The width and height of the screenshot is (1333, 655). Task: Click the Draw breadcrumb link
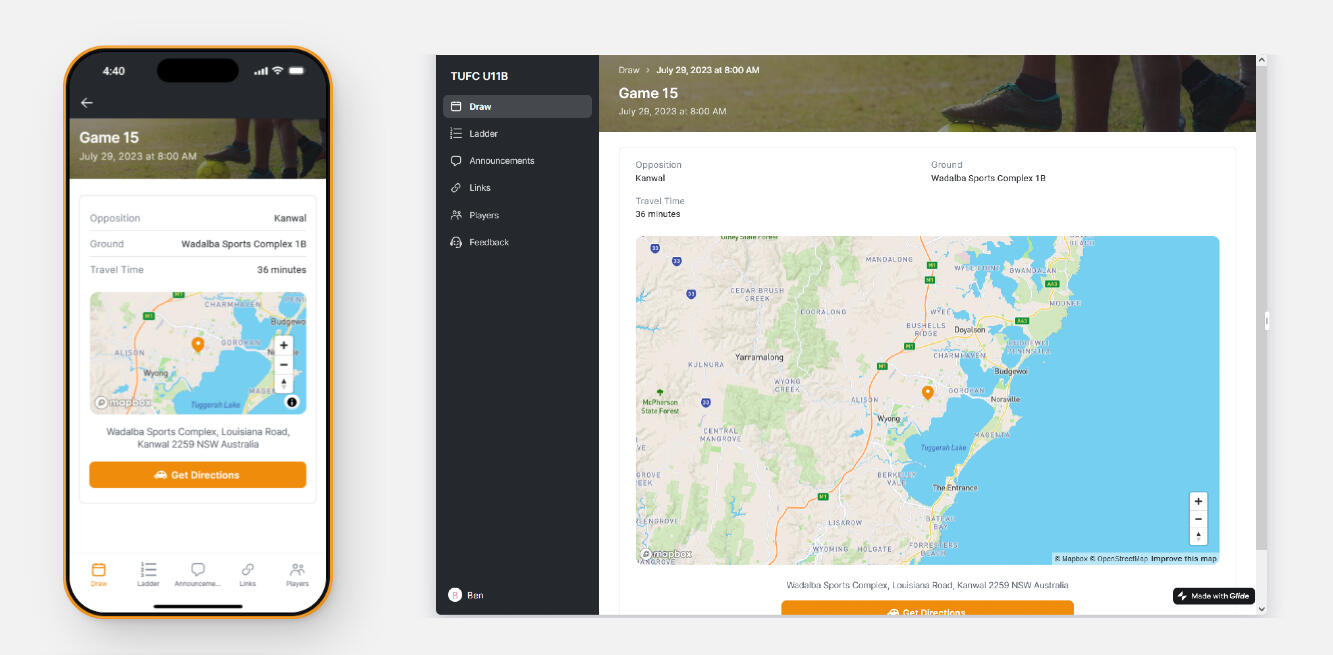(x=628, y=71)
